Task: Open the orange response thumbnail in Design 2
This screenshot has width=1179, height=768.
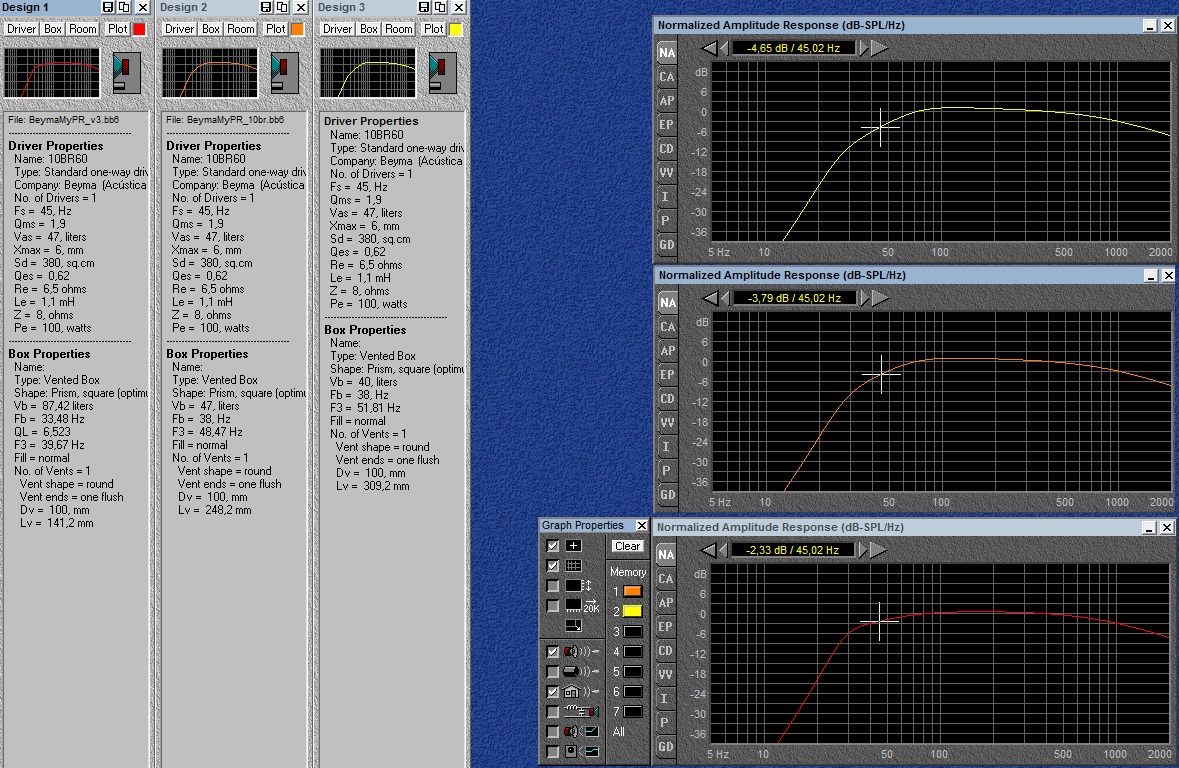Action: click(210, 73)
